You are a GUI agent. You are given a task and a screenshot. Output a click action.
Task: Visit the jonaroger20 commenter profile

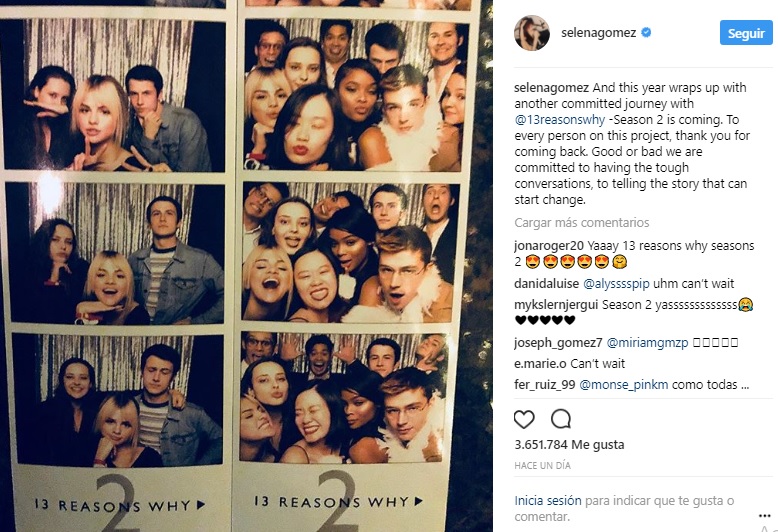click(549, 246)
